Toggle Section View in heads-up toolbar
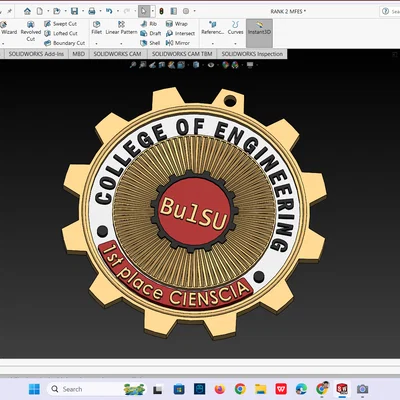Viewport: 400px width, 400px height. pyautogui.click(x=162, y=65)
